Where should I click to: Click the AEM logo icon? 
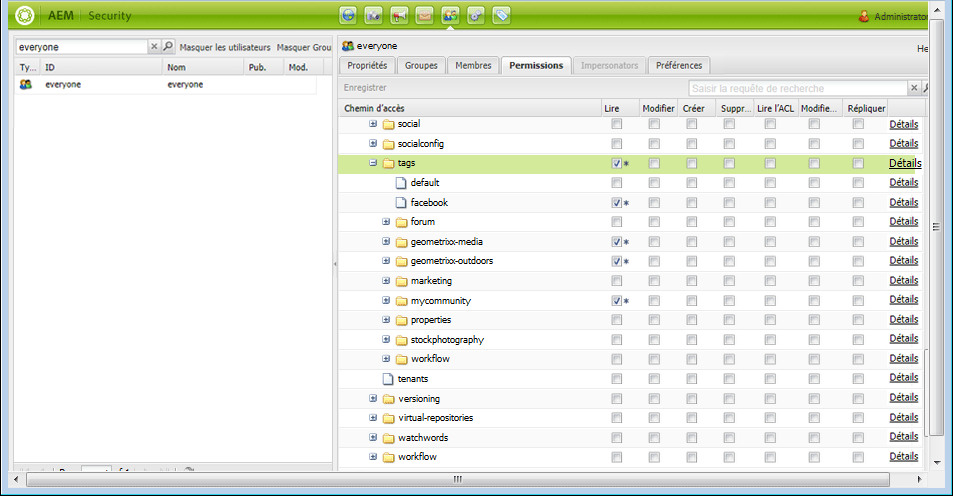tap(25, 15)
